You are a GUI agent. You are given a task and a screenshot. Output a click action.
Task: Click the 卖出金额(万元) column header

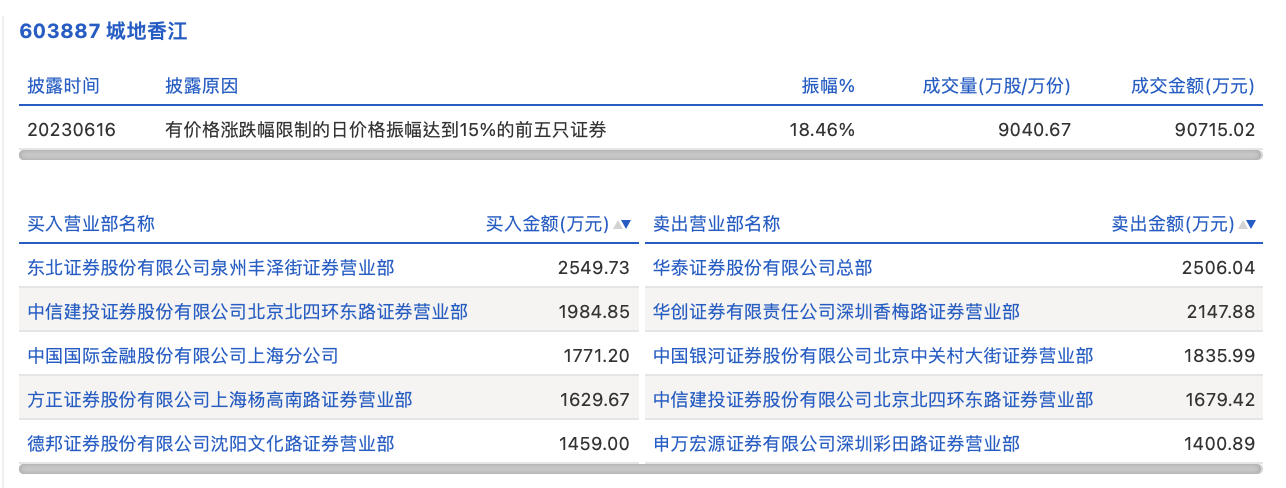(x=1173, y=224)
